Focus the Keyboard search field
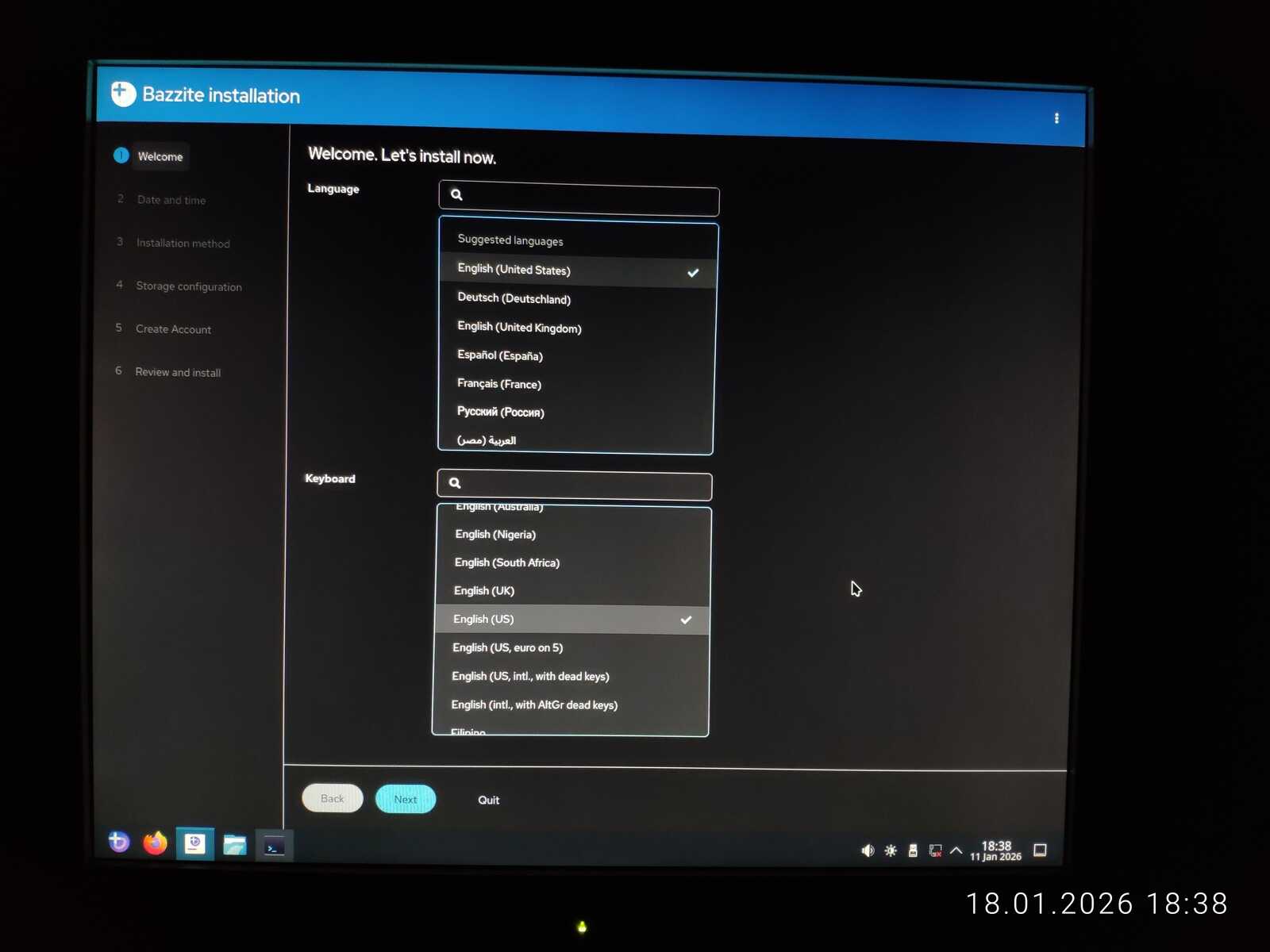1270x952 pixels. 574,485
